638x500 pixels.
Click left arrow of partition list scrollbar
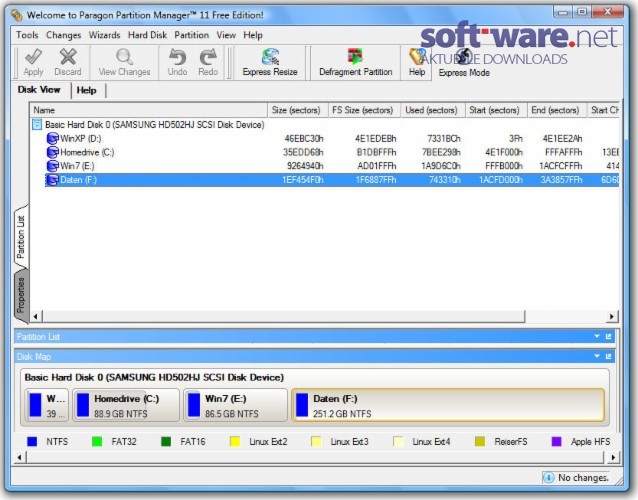[x=36, y=317]
